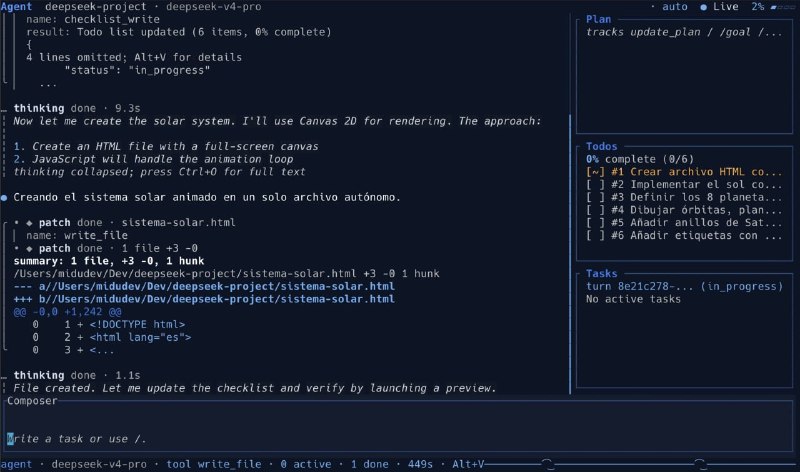This screenshot has height=472, width=800.
Task: Click diamond icon of patch sistema-solar.html
Action: (30, 223)
